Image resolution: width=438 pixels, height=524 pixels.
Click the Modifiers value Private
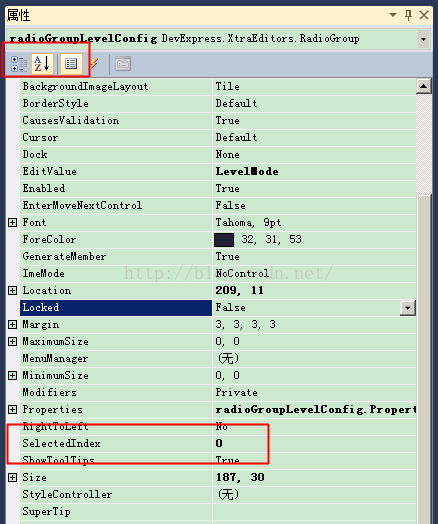coord(237,392)
